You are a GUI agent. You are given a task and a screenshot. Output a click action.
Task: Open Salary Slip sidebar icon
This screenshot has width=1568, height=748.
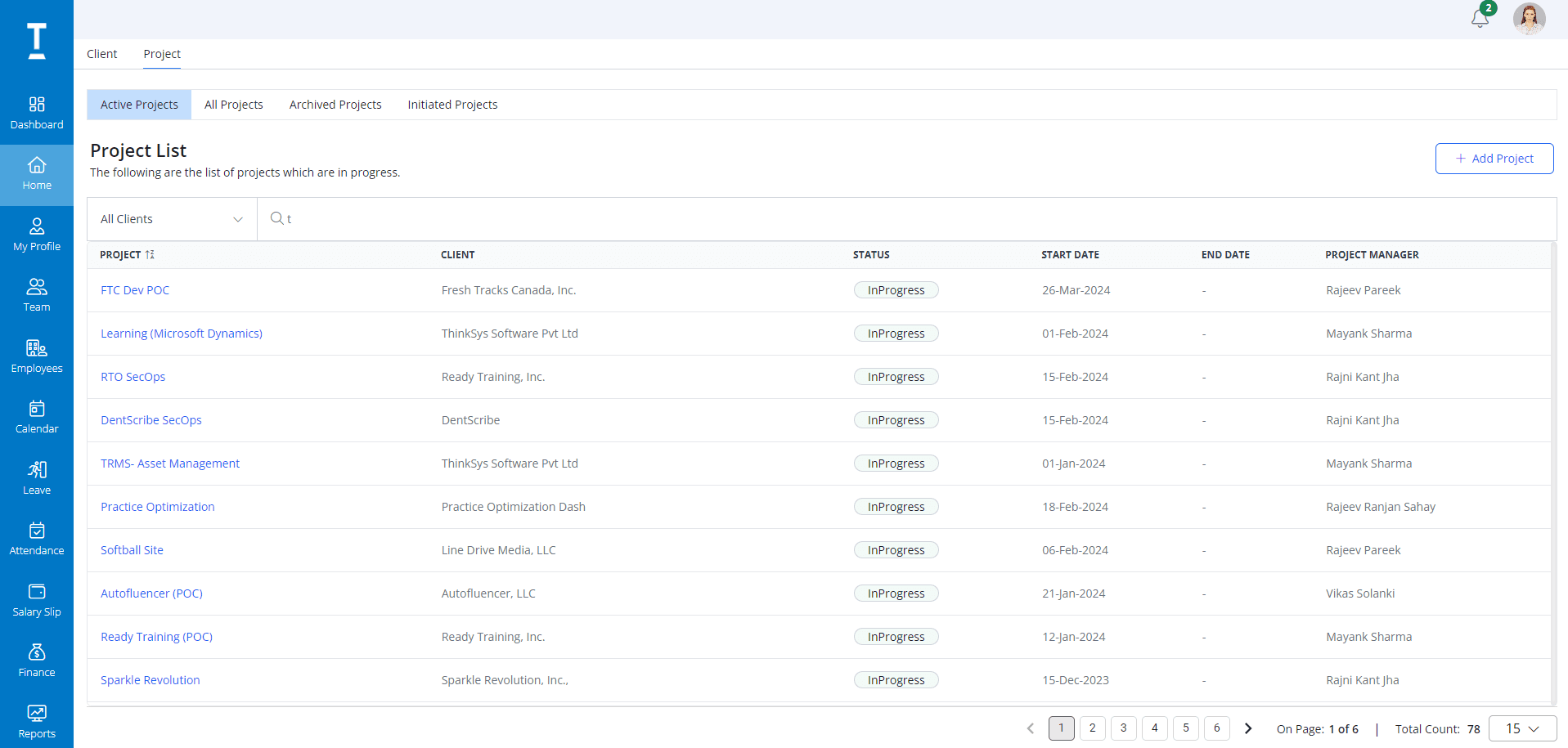(x=37, y=601)
